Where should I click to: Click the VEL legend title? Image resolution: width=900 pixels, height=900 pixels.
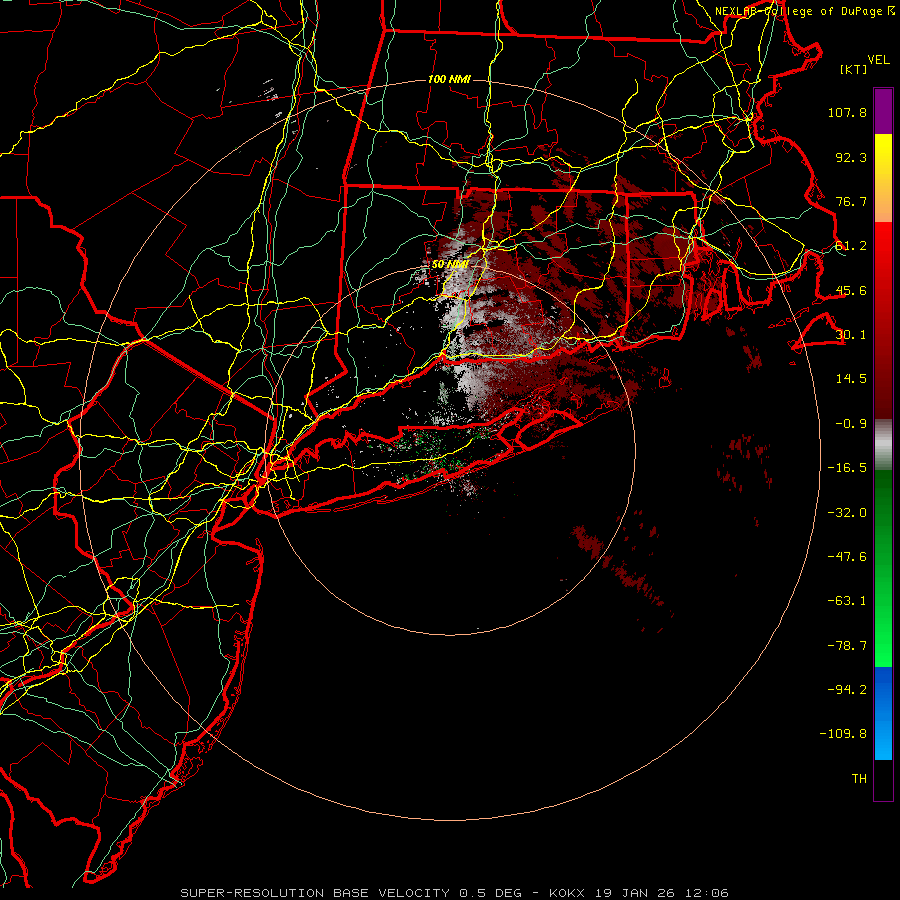(878, 60)
